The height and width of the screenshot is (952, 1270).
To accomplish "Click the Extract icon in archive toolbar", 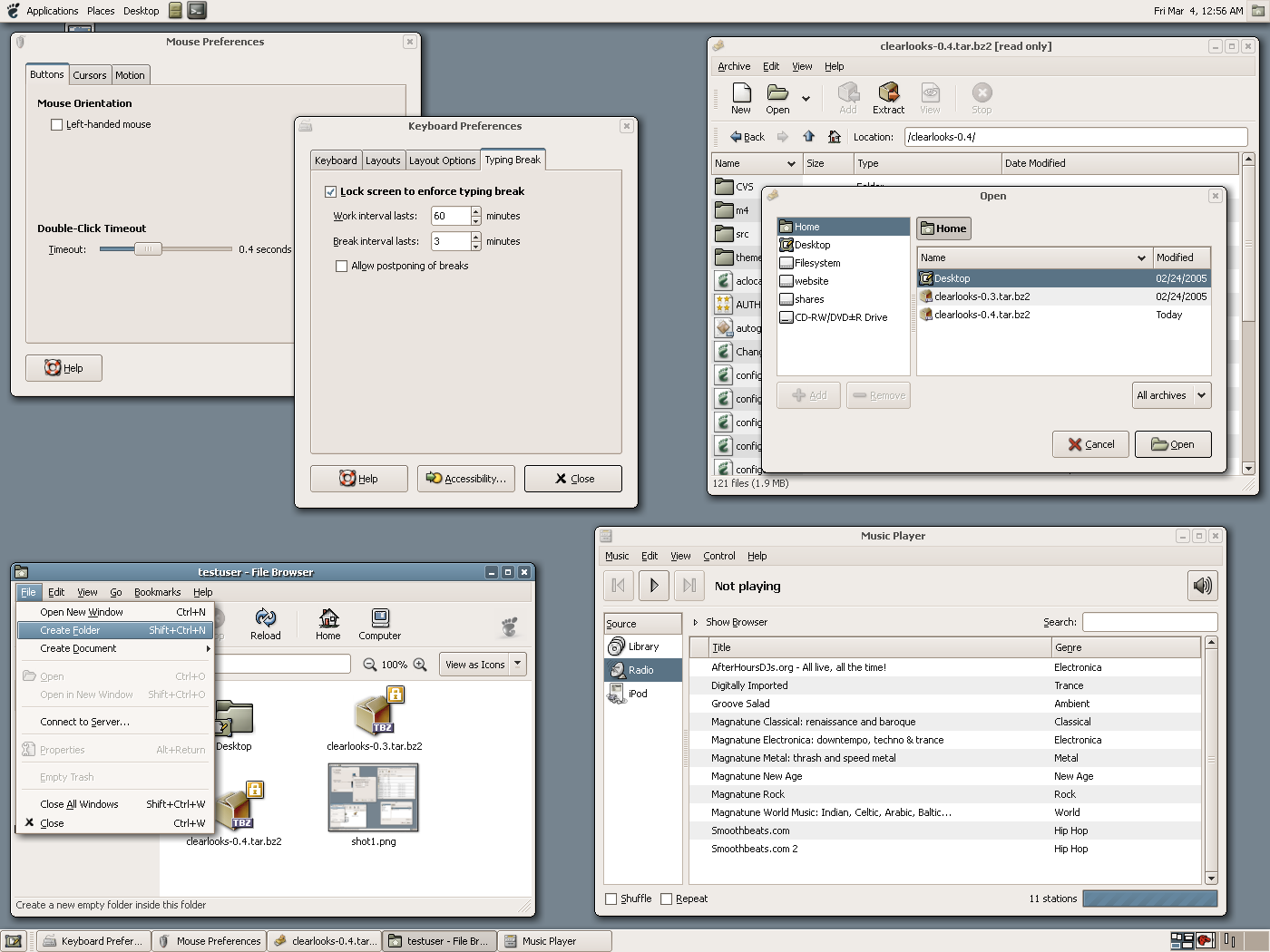I will click(888, 98).
